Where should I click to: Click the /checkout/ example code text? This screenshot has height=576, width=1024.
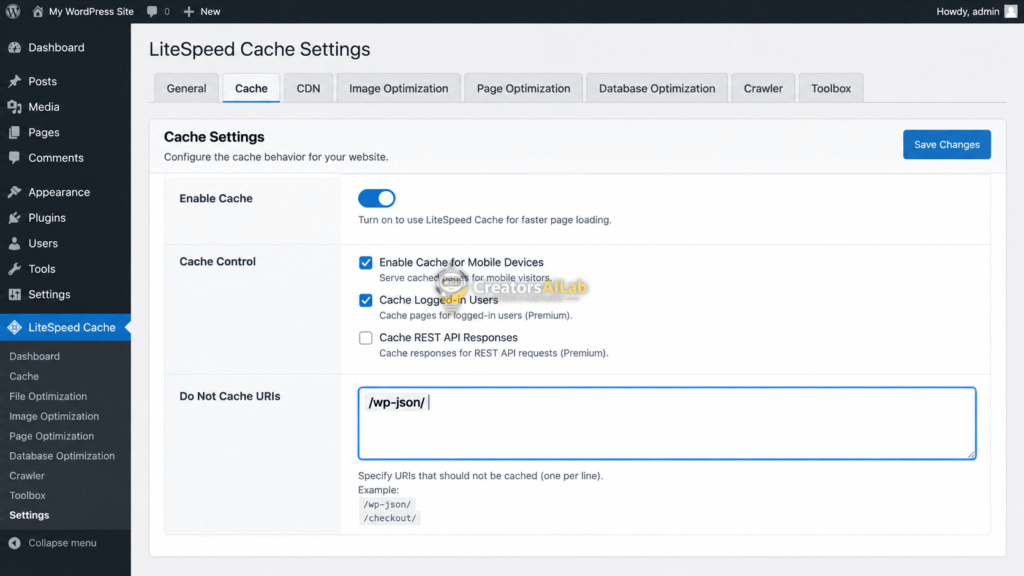389,518
